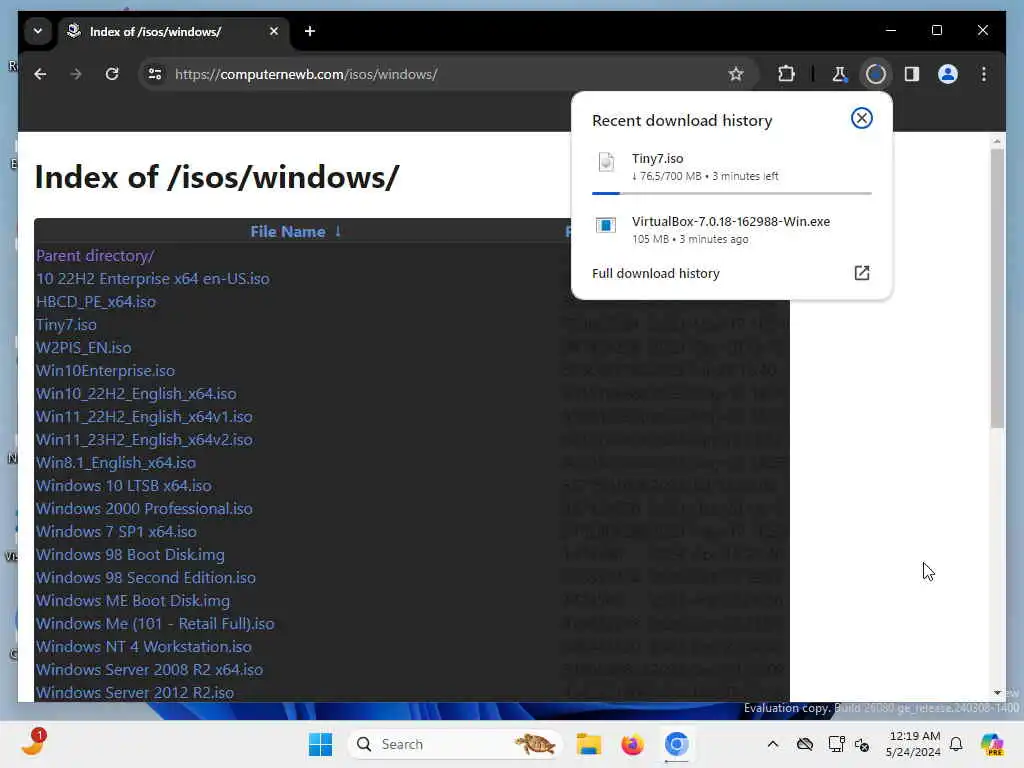
Task: Reload the current page
Action: pyautogui.click(x=112, y=74)
